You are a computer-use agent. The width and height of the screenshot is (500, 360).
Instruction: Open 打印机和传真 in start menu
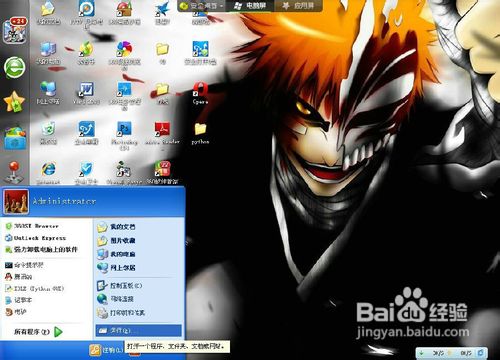[121, 313]
